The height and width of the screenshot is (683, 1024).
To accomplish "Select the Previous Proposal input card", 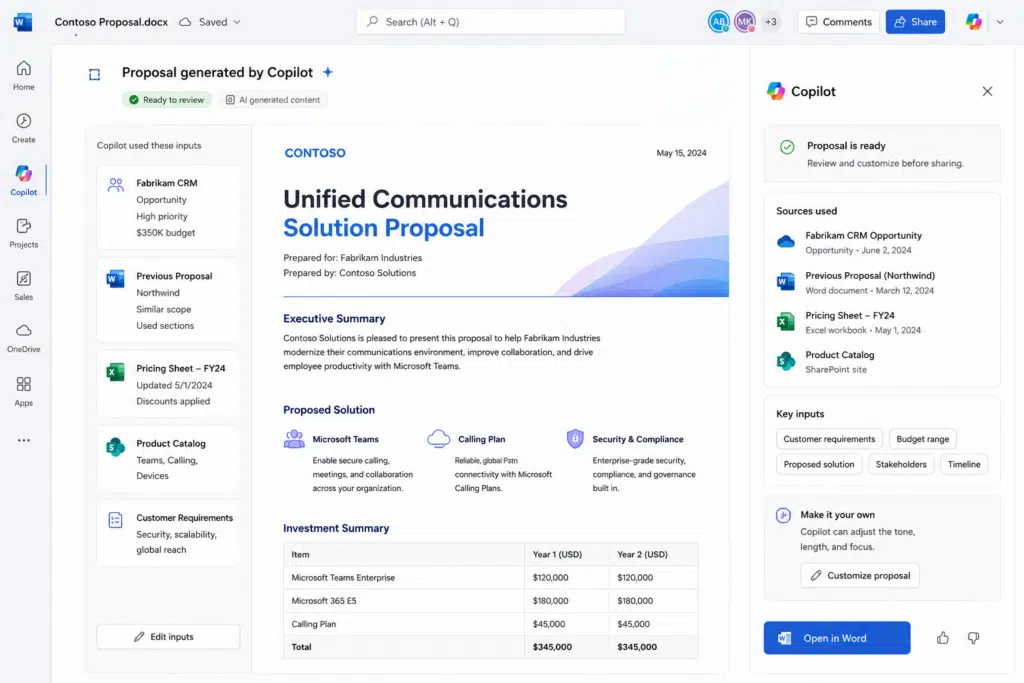I will [168, 300].
